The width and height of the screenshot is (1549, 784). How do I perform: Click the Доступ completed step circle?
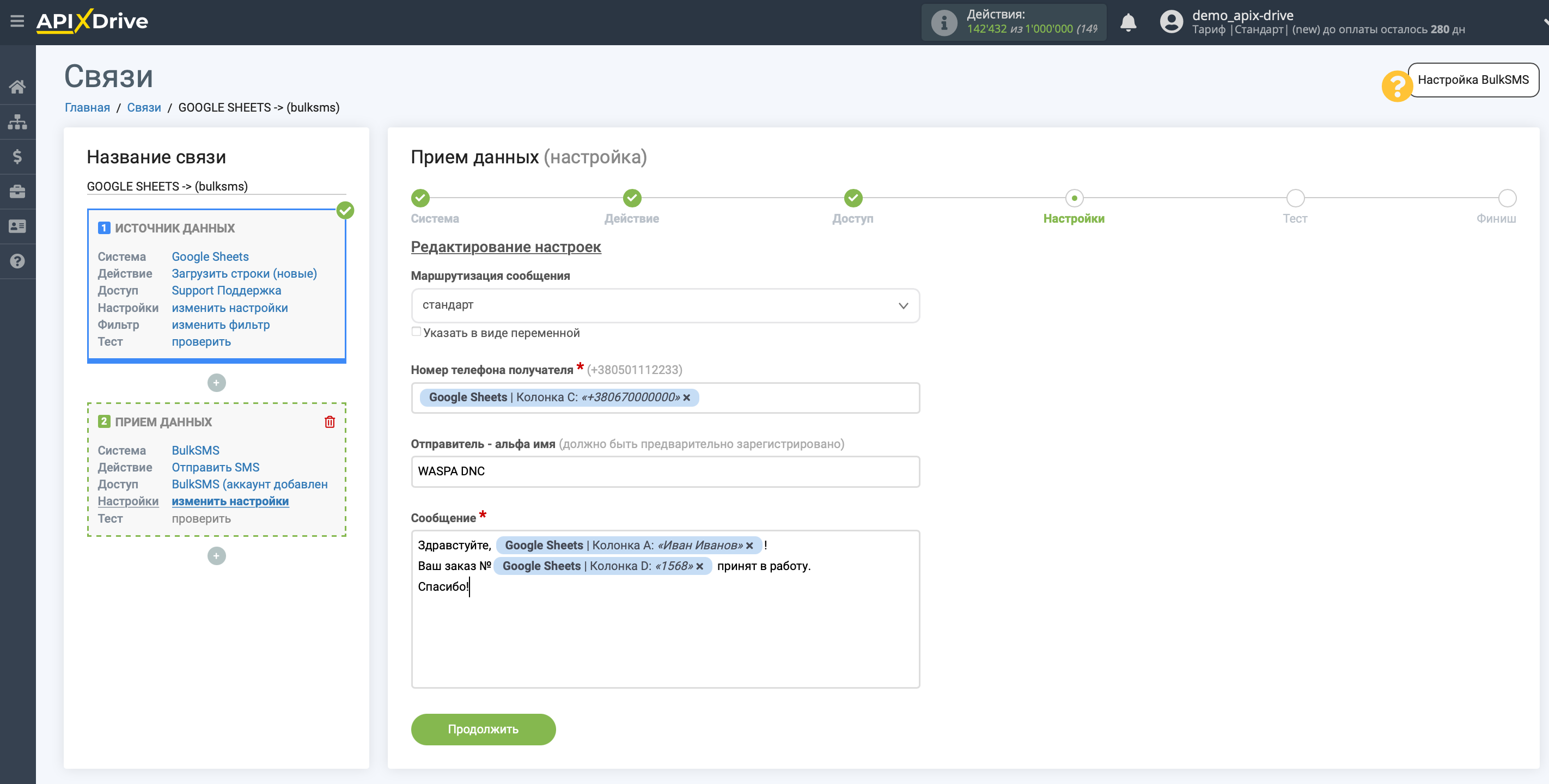click(x=853, y=198)
